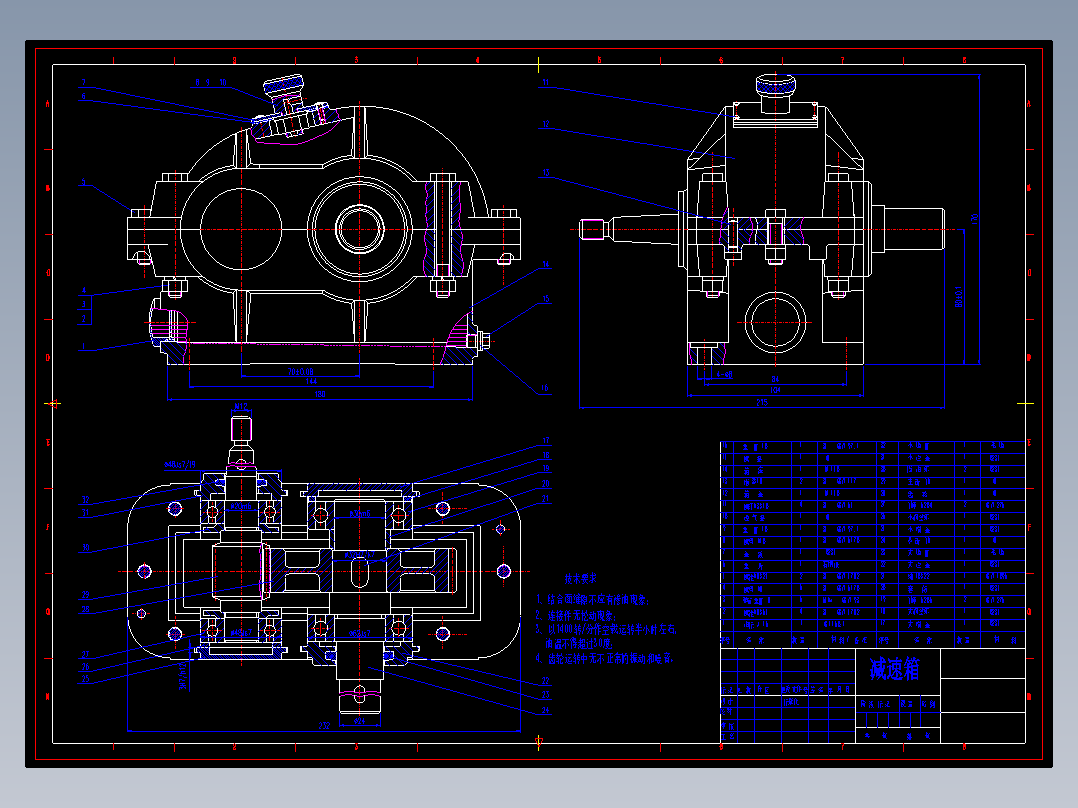This screenshot has width=1078, height=808.
Task: Click part callout number 30
Action: pos(86,548)
